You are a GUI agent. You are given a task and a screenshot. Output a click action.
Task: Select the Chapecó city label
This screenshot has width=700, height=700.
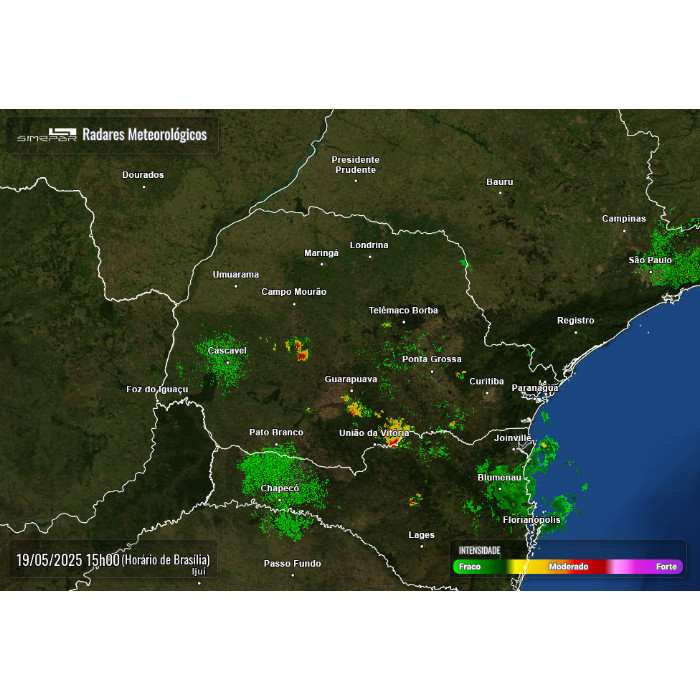click(279, 488)
